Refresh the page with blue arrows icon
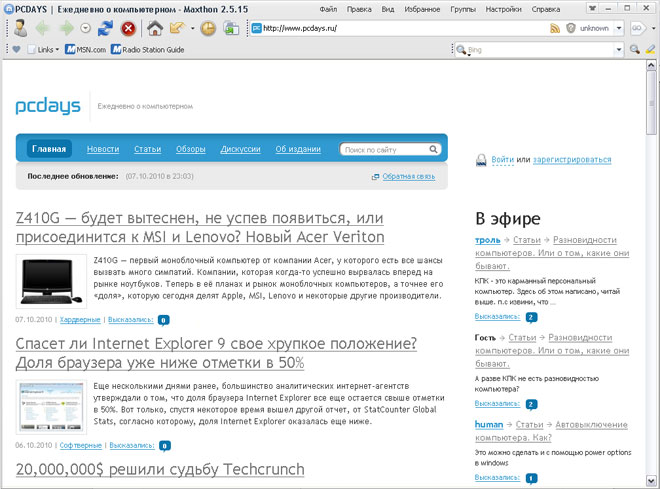 (x=105, y=28)
